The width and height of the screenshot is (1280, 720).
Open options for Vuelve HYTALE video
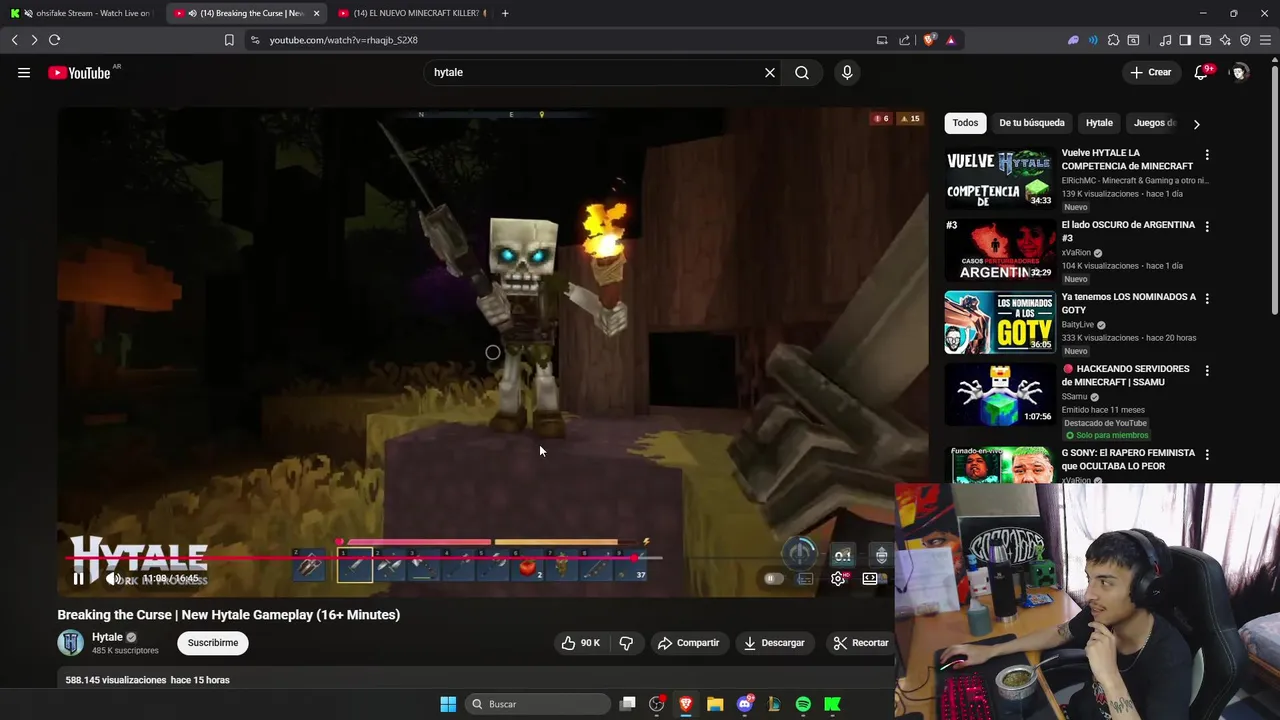[x=1207, y=155]
